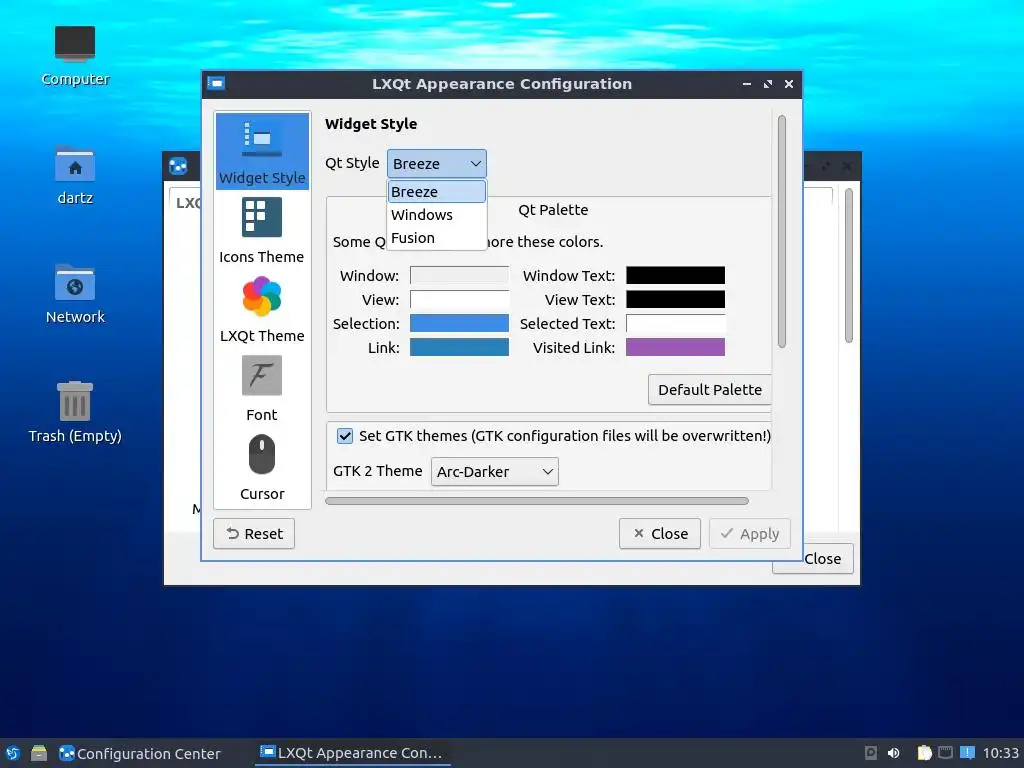Close the Appearance Configuration dialog via Close

coord(660,534)
